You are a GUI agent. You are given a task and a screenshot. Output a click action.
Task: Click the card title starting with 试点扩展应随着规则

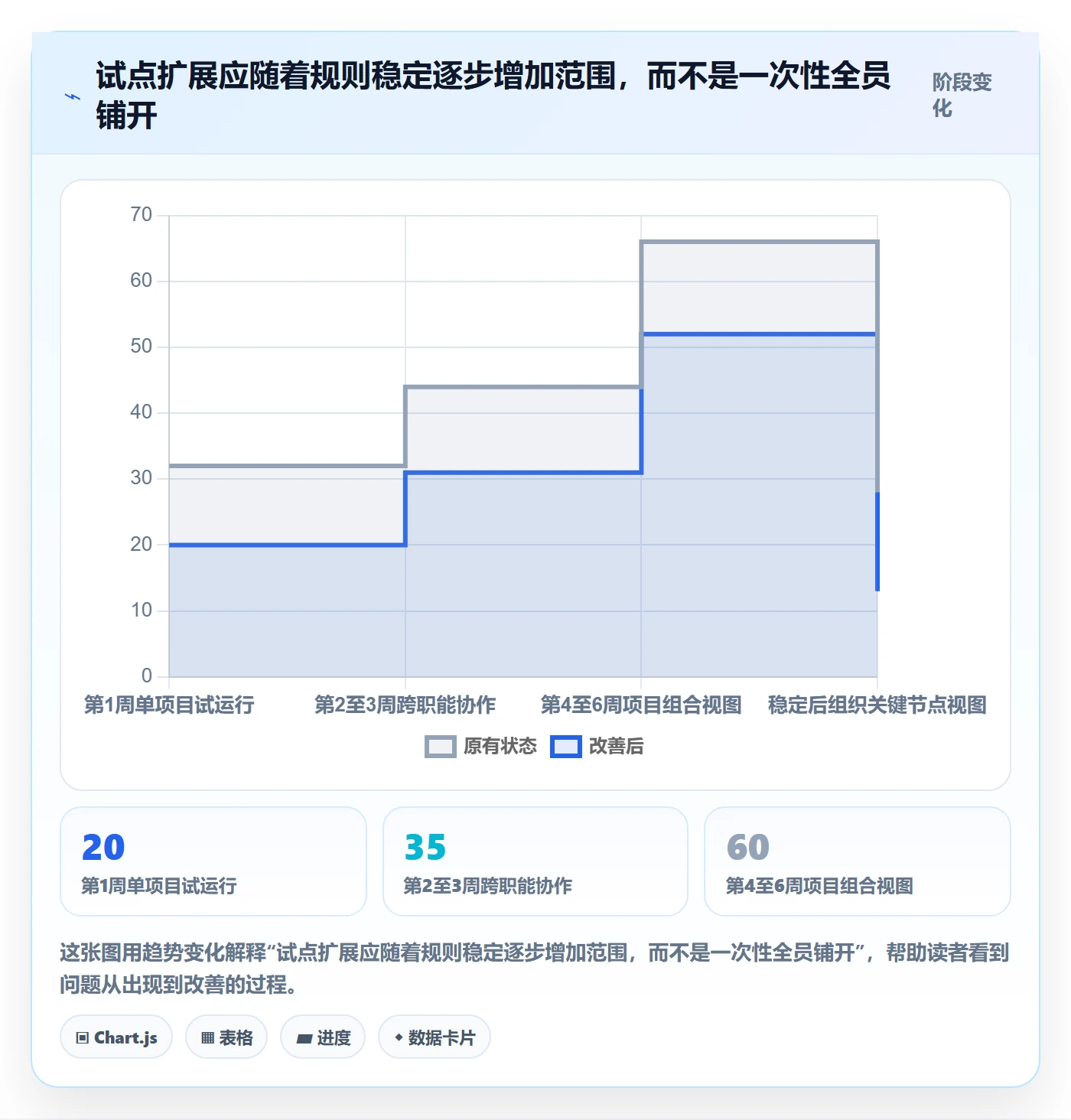(x=493, y=96)
